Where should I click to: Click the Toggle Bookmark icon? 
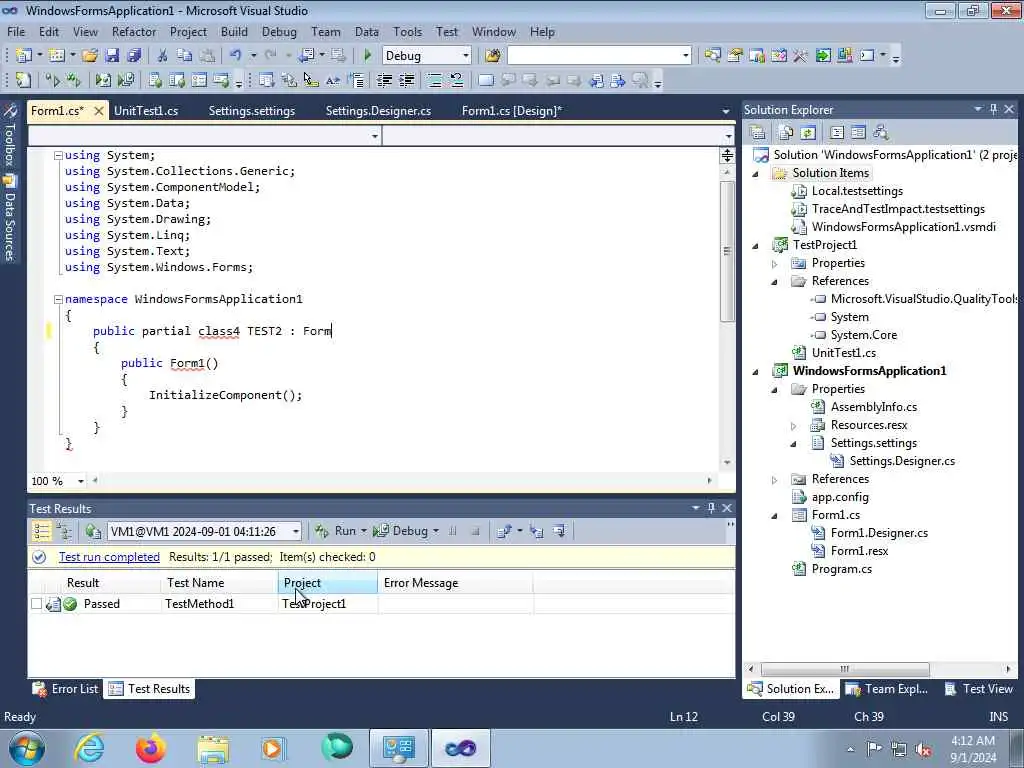click(x=485, y=80)
